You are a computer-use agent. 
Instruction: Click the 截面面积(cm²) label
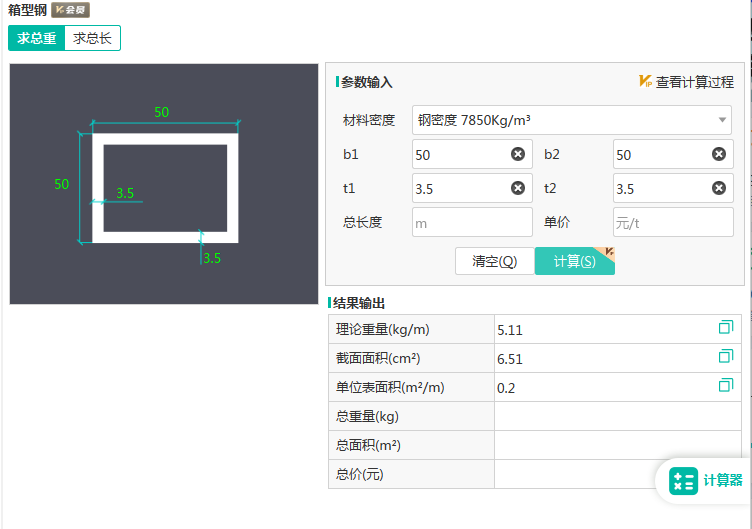click(x=378, y=358)
